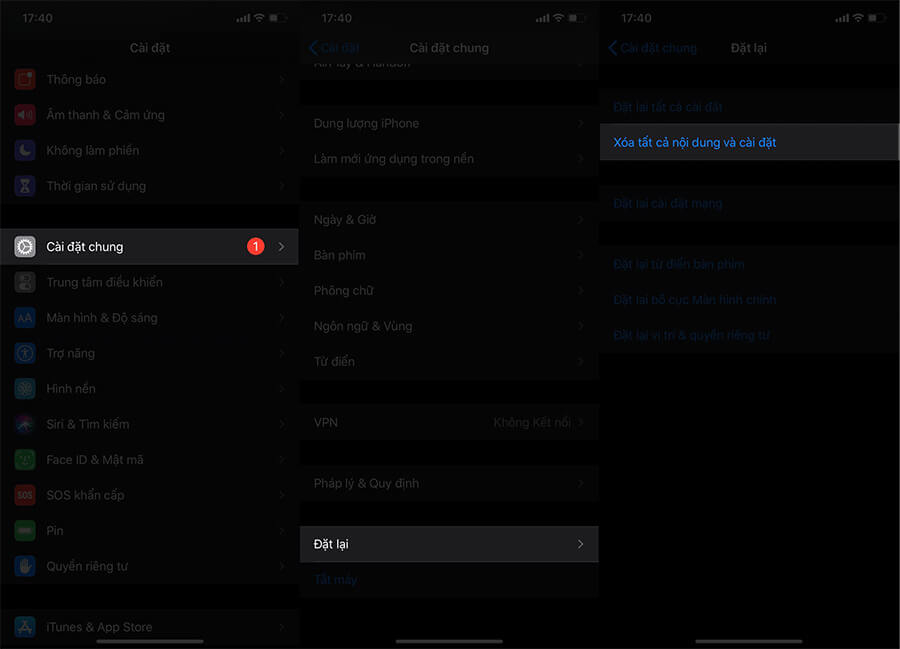Image resolution: width=900 pixels, height=649 pixels.
Task: Tap the Âm thanh & Cảm ứng icon
Action: pos(25,115)
